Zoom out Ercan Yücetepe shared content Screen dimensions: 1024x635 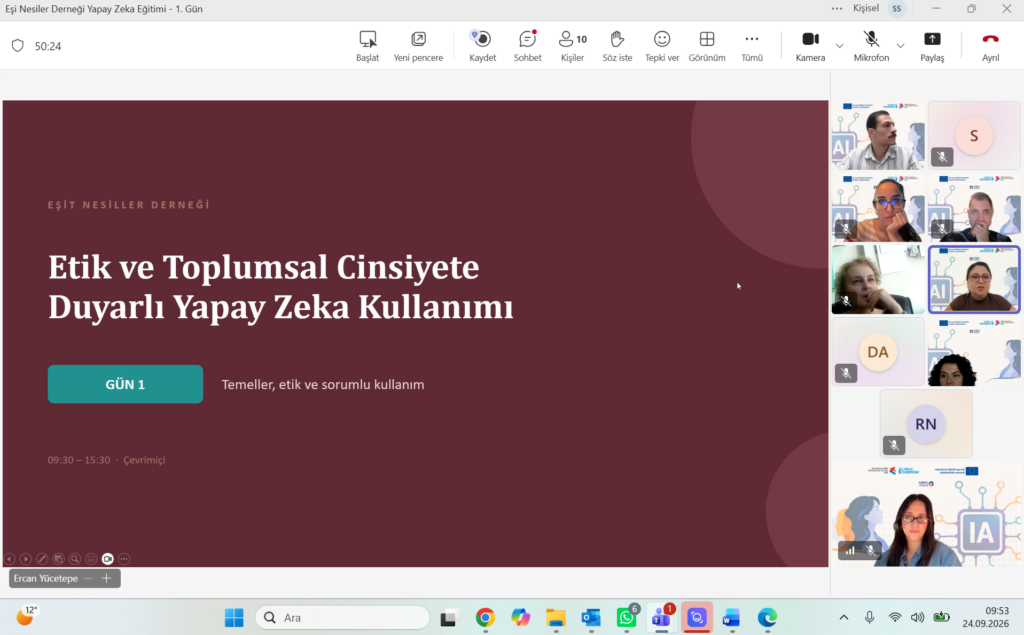(x=88, y=578)
